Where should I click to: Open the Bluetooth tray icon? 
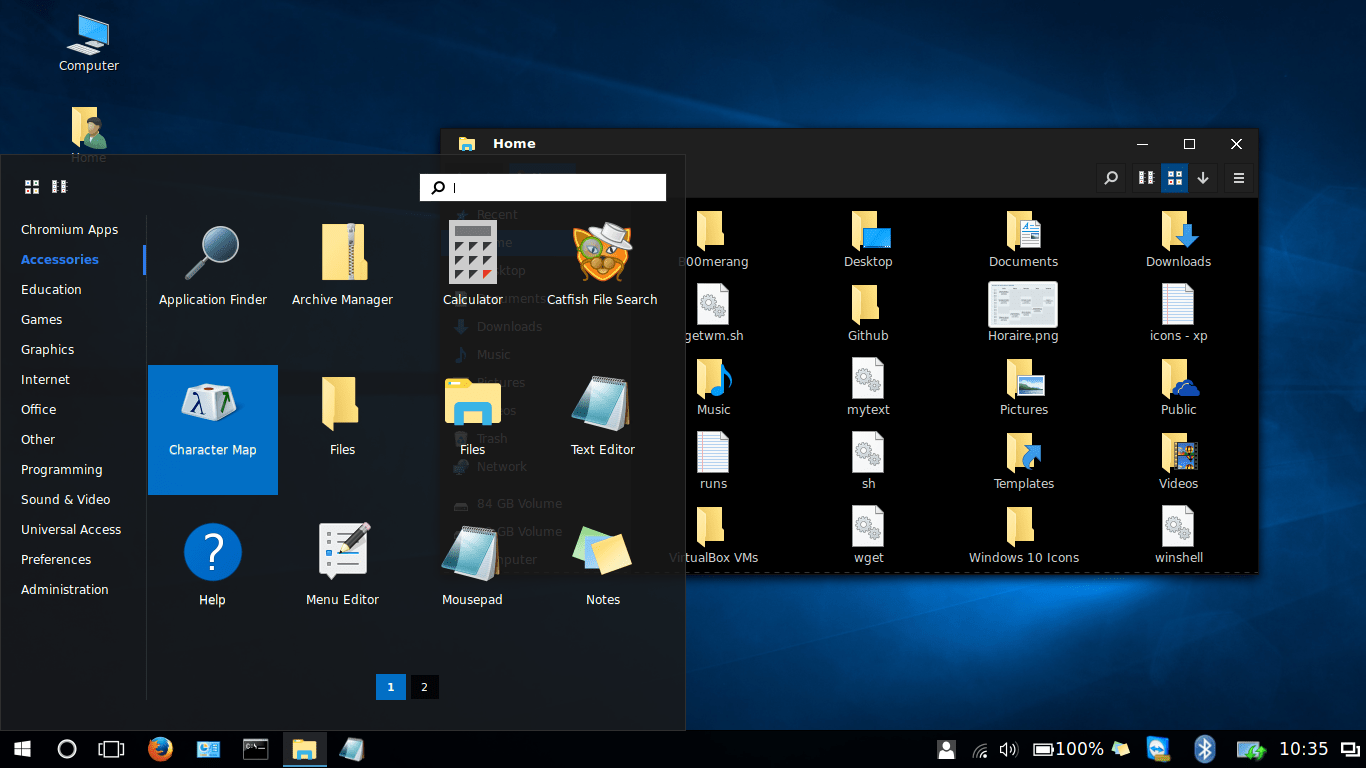click(x=1204, y=748)
